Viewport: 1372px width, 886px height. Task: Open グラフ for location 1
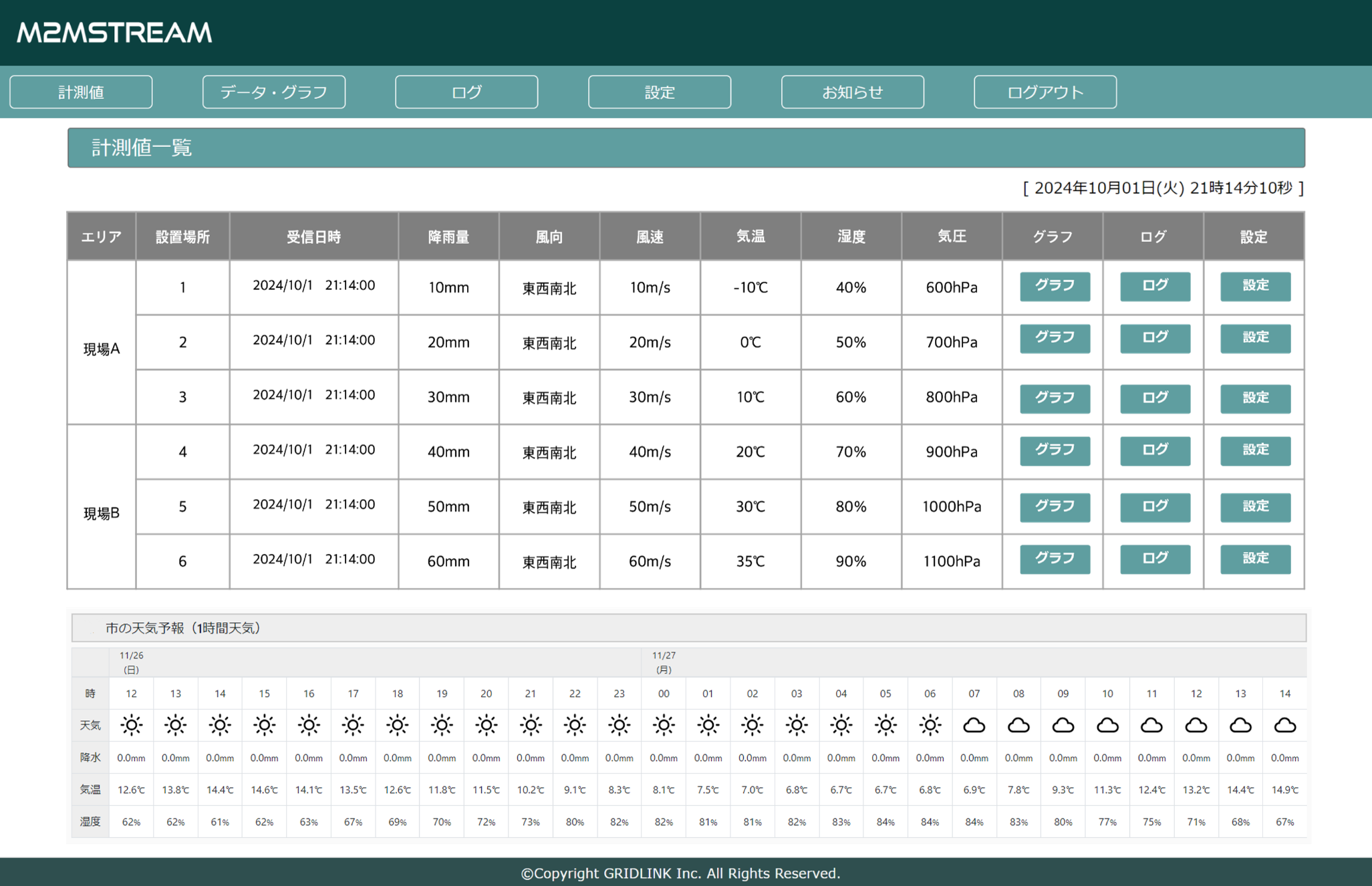[x=1055, y=286]
